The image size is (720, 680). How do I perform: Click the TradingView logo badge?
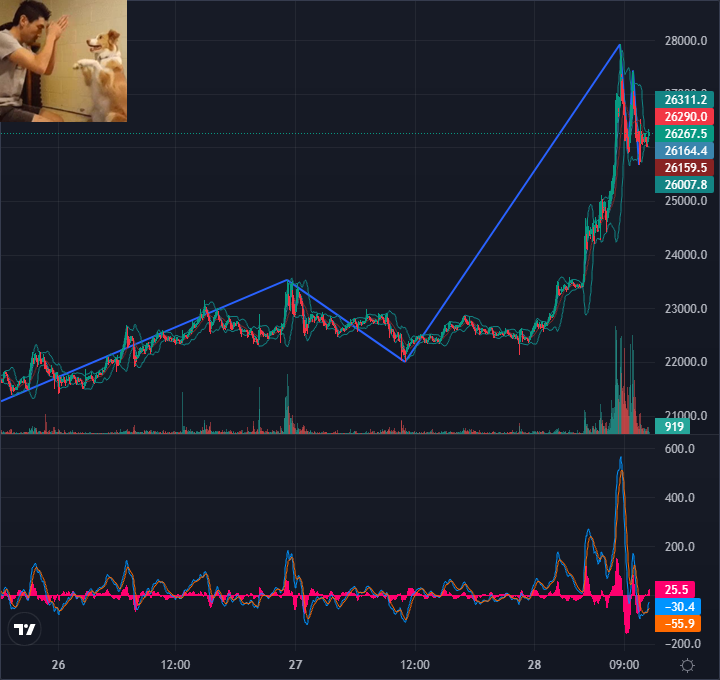pyautogui.click(x=24, y=629)
